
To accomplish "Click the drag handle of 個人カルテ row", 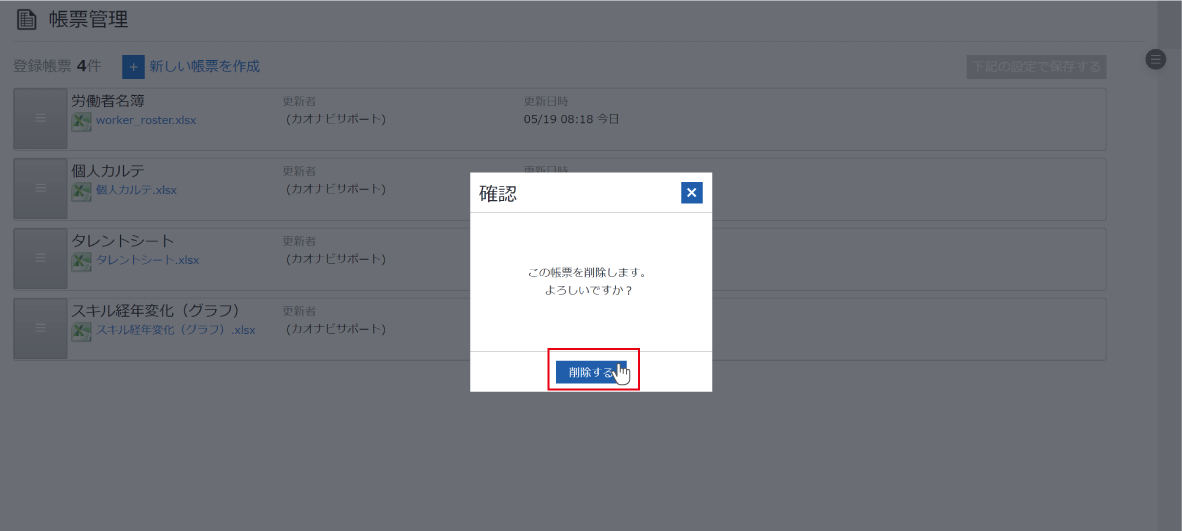I will pyautogui.click(x=40, y=189).
